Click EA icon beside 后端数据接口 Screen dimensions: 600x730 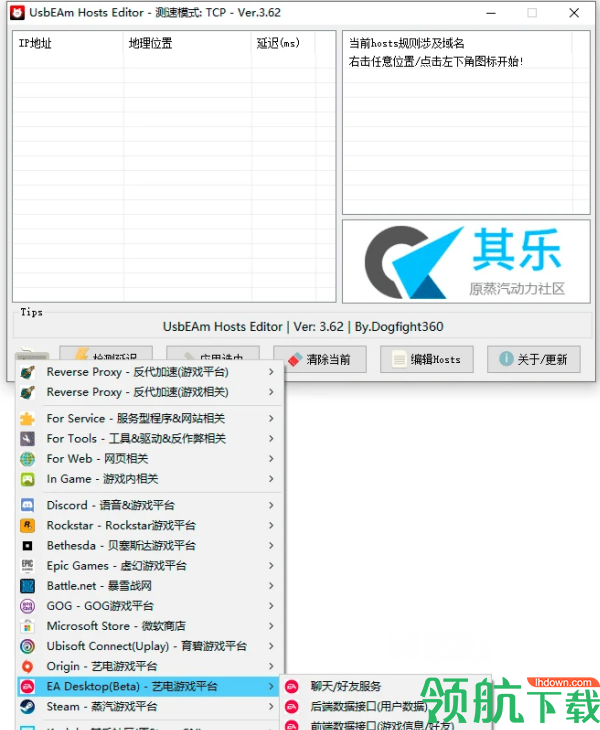[x=292, y=707]
